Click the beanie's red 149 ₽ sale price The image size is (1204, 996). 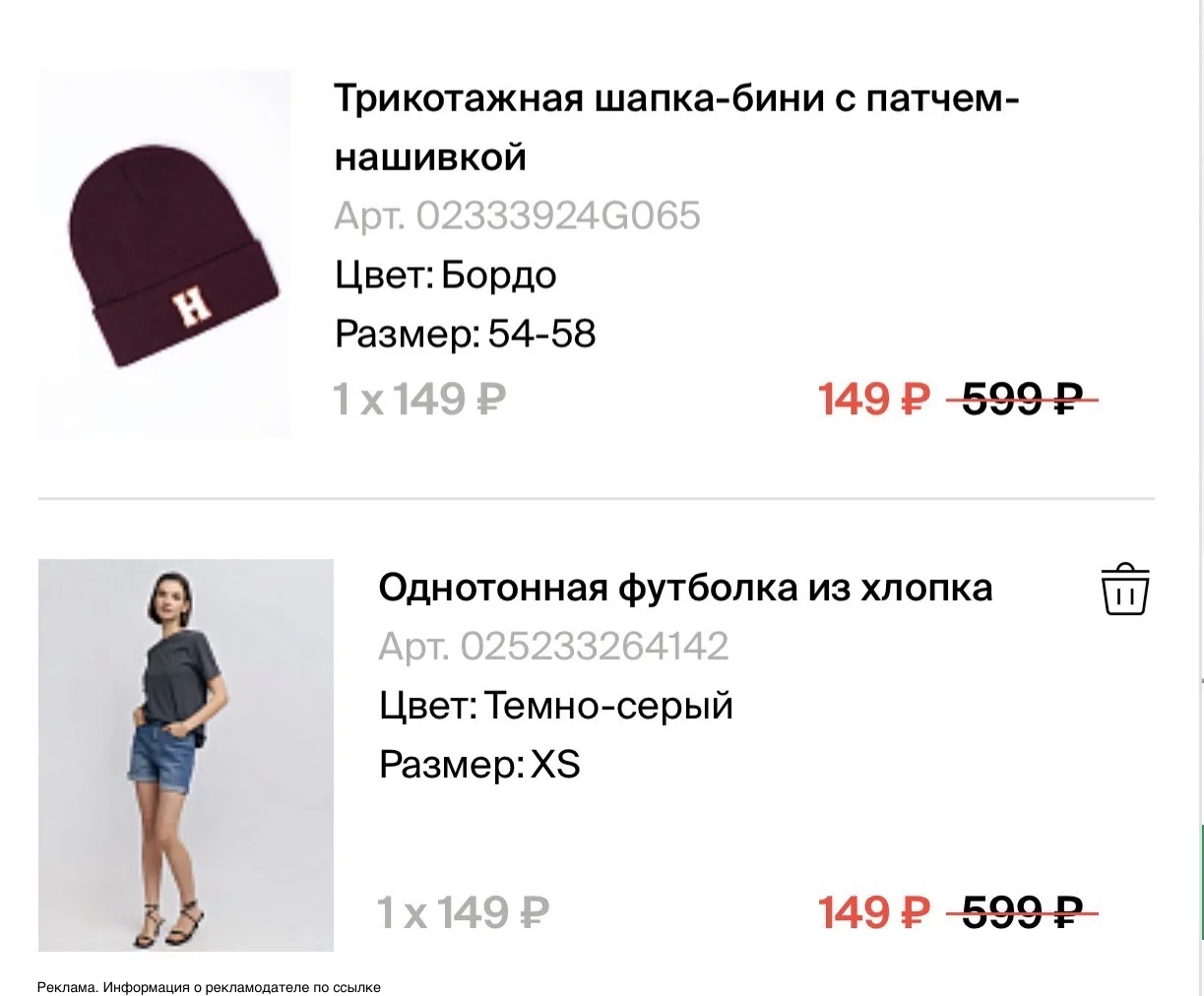click(874, 400)
